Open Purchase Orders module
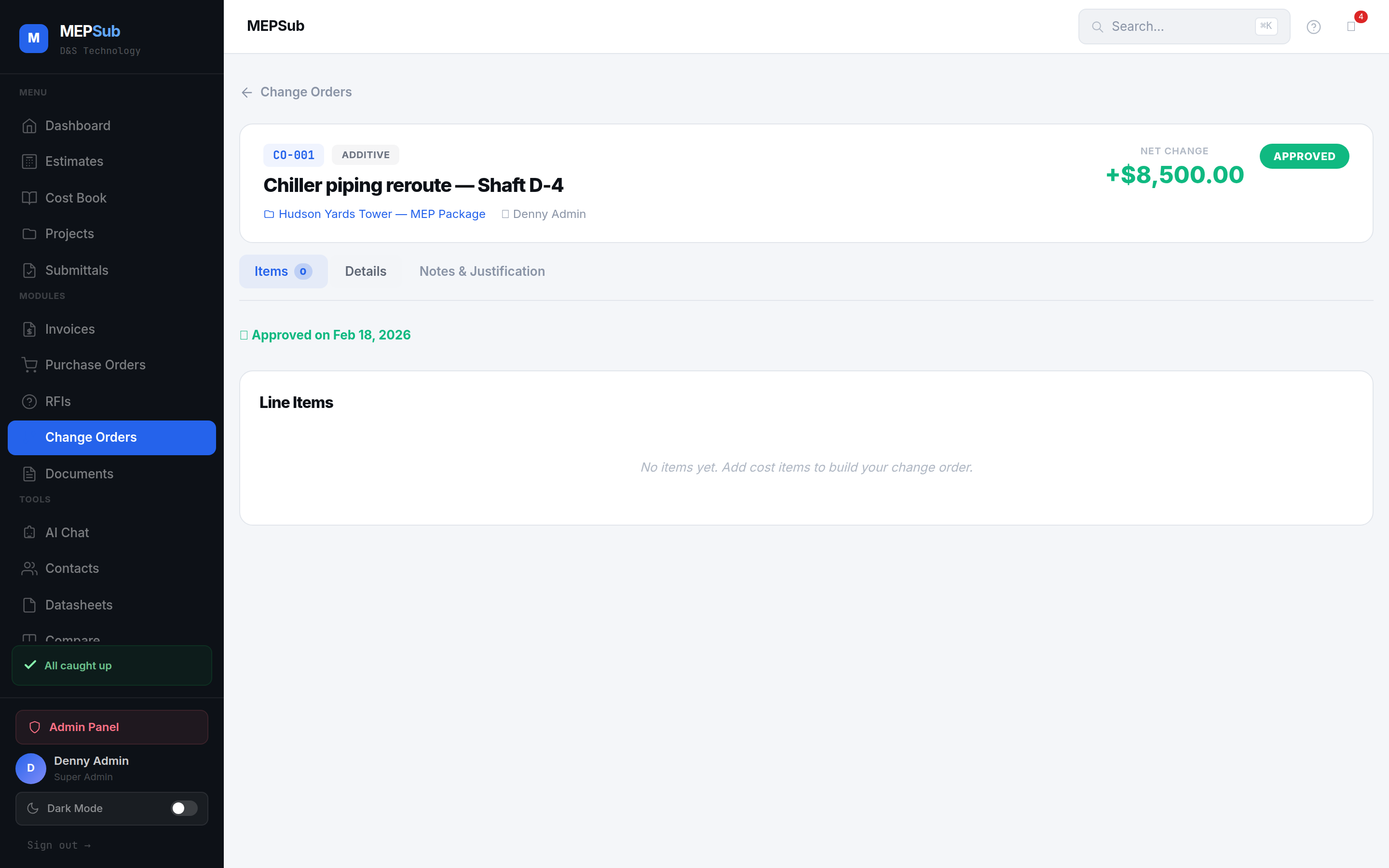Image resolution: width=1389 pixels, height=868 pixels. pyautogui.click(x=112, y=365)
